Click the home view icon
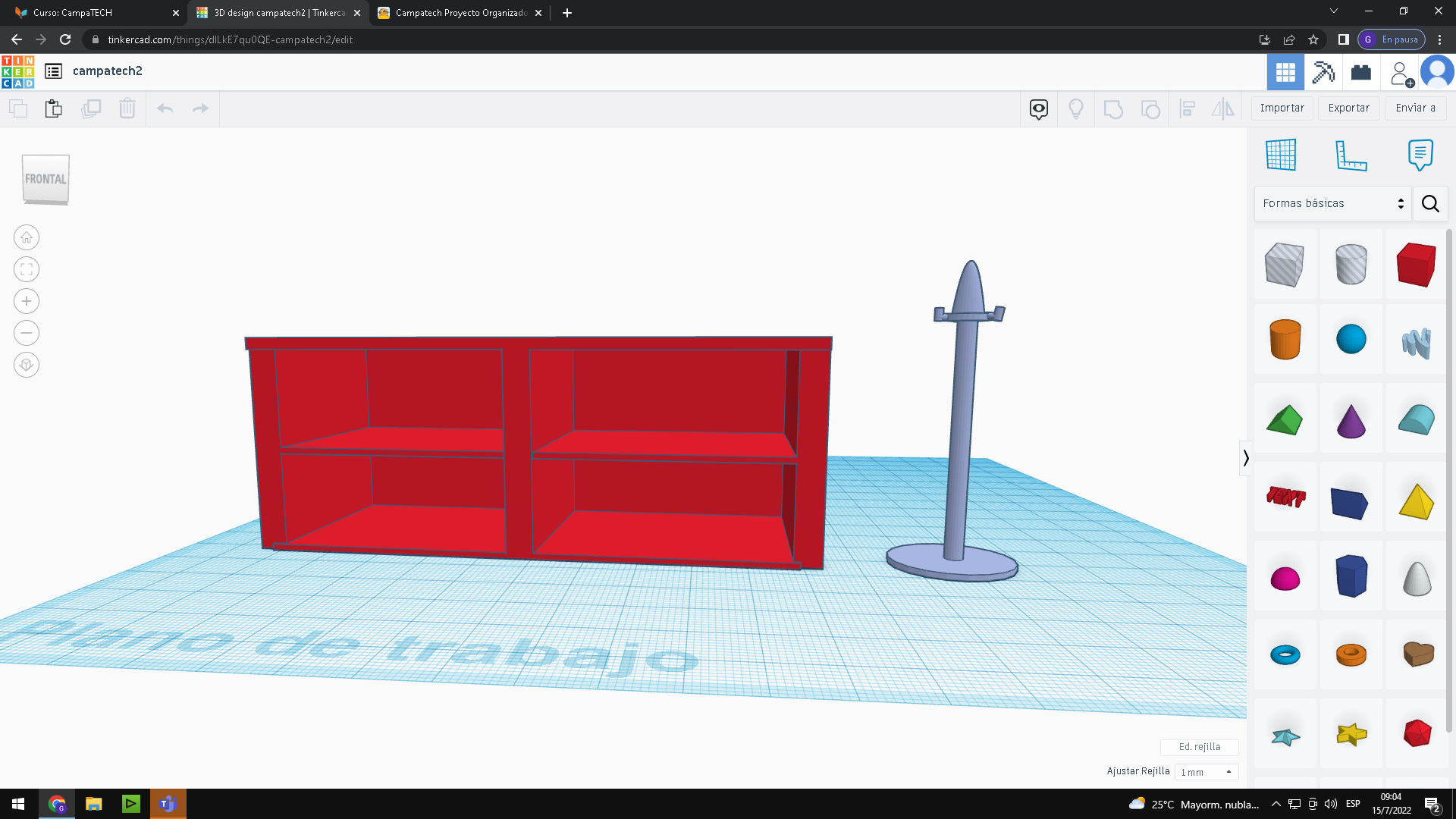Image resolution: width=1456 pixels, height=819 pixels. pyautogui.click(x=27, y=237)
